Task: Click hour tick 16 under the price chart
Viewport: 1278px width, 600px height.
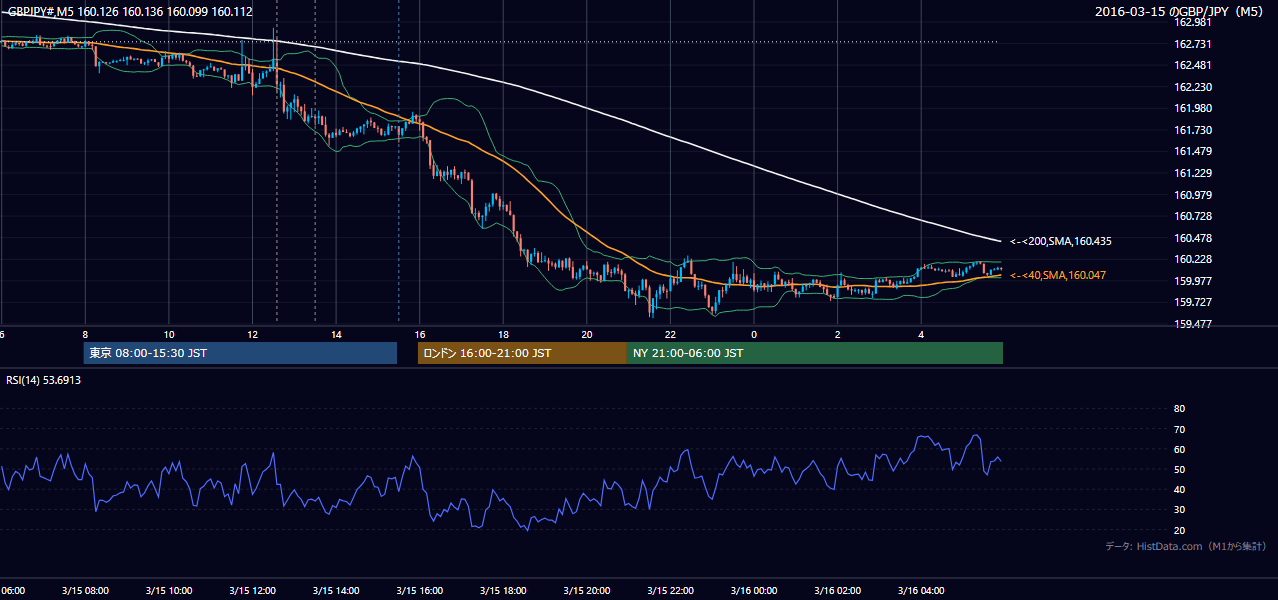Action: tap(420, 334)
